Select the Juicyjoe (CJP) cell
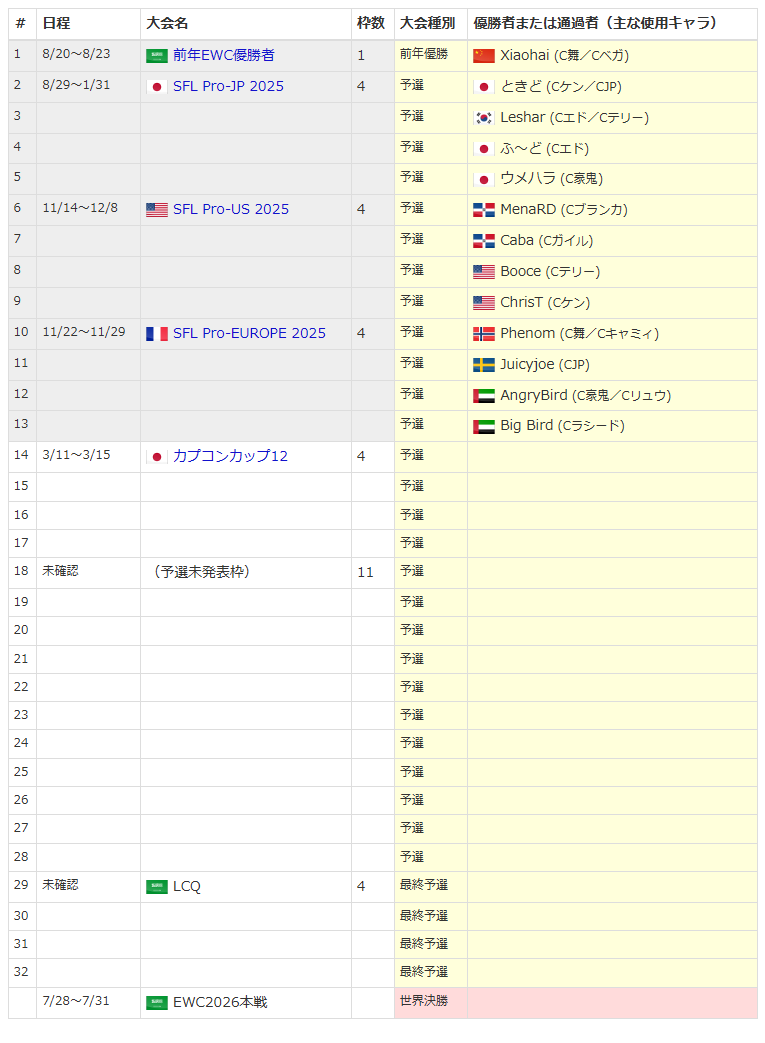Image resolution: width=765 pixels, height=1043 pixels. (612, 365)
